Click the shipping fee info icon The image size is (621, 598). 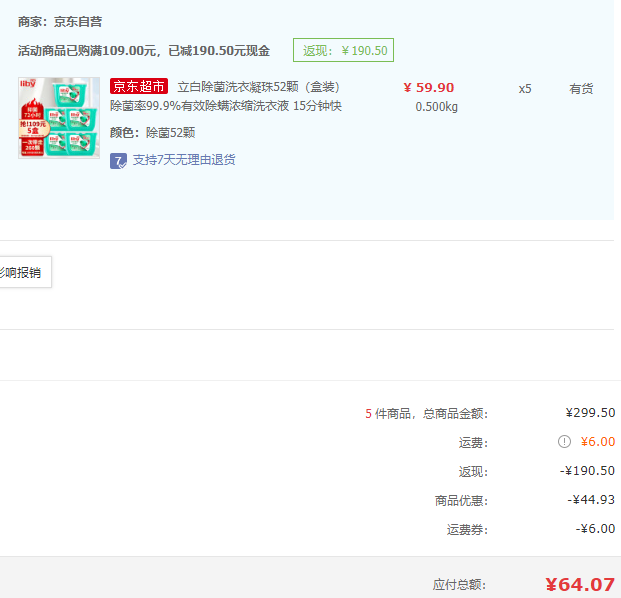(x=564, y=441)
